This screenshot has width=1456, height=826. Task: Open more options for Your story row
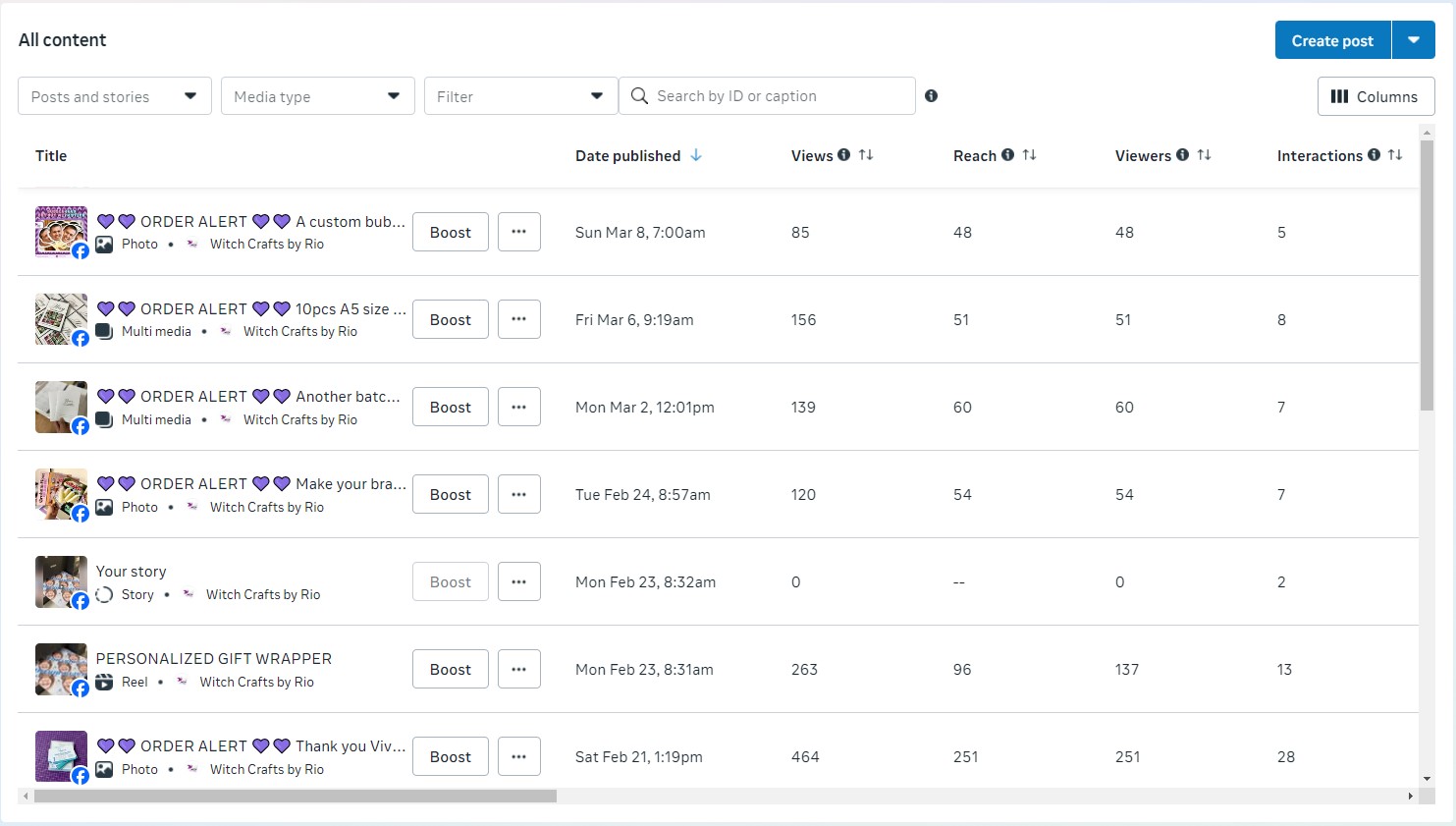click(518, 581)
